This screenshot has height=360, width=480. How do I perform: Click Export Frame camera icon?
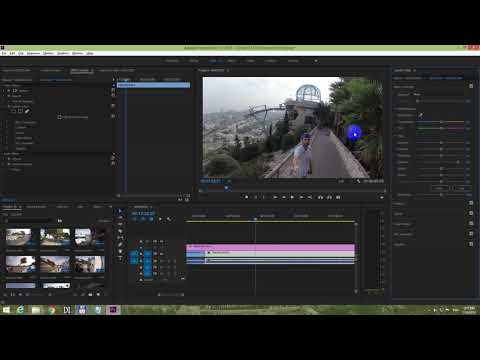338,197
